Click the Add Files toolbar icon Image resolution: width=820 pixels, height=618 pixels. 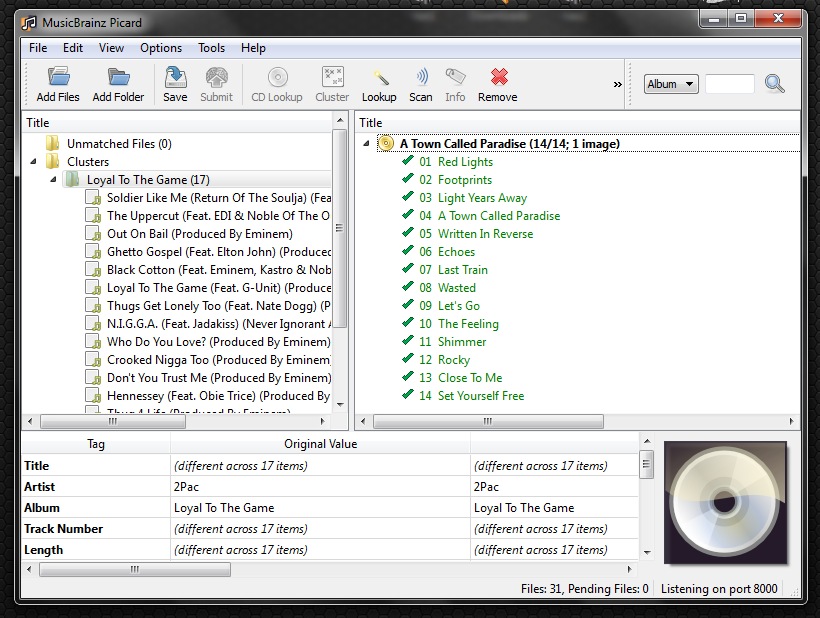point(58,77)
